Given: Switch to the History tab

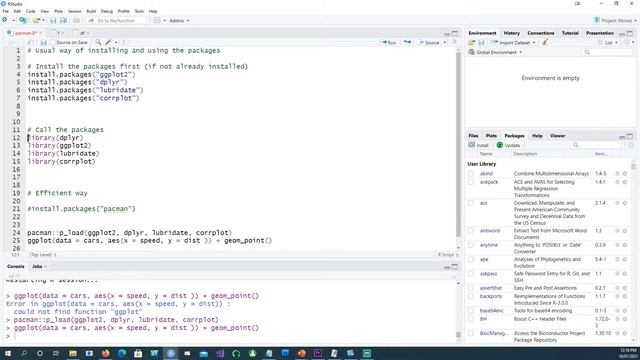Looking at the screenshot, I should (511, 33).
